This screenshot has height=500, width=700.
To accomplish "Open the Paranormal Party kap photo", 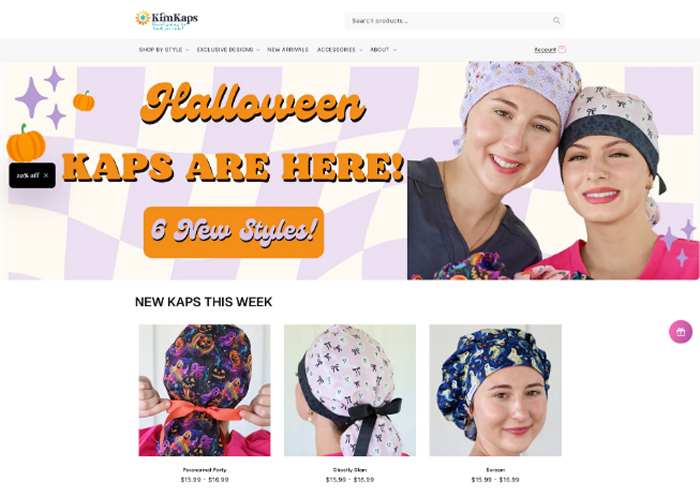I will click(x=204, y=390).
